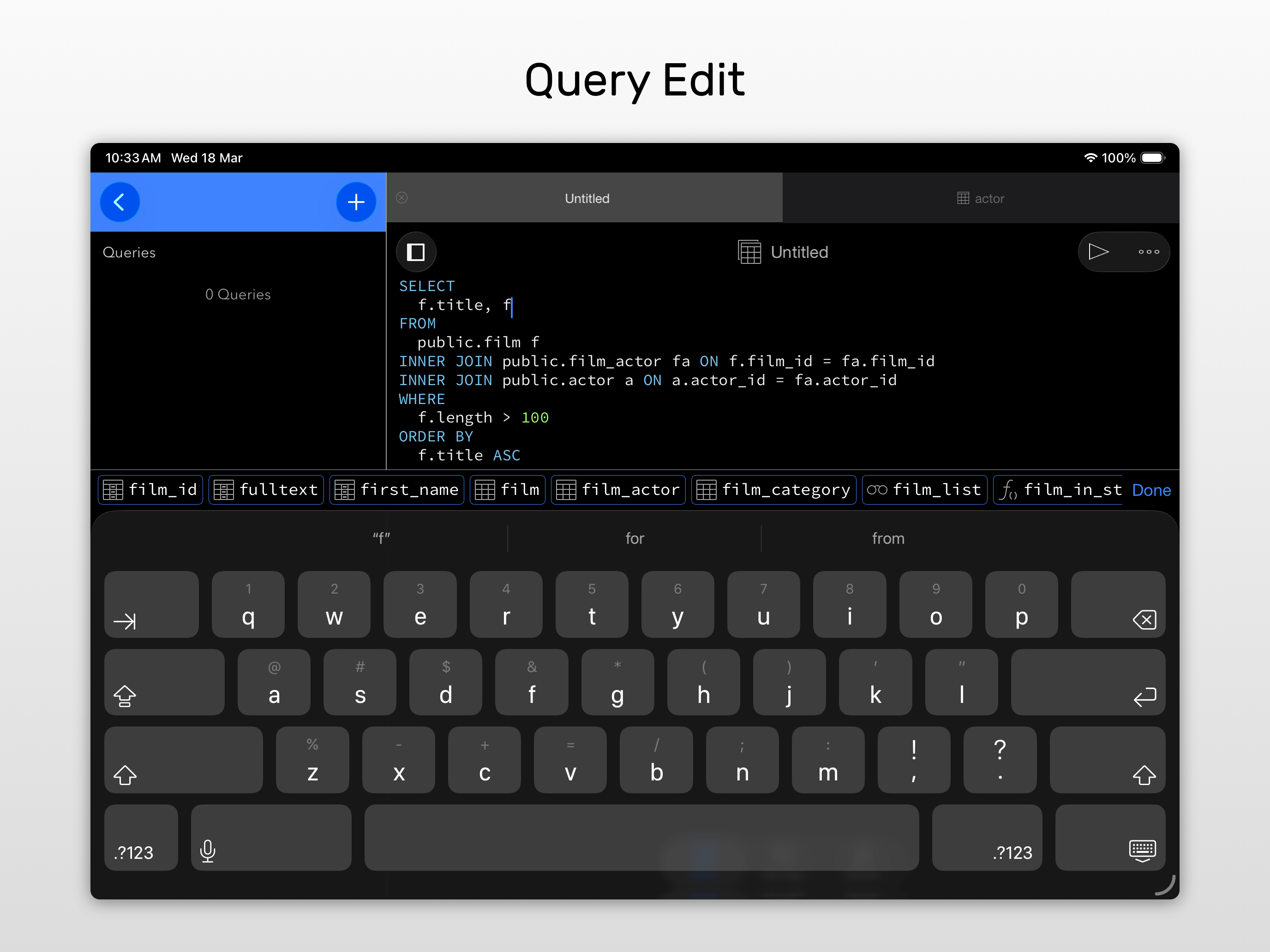This screenshot has height=952, width=1270.
Task: Place cursor on WHERE keyword
Action: point(422,399)
